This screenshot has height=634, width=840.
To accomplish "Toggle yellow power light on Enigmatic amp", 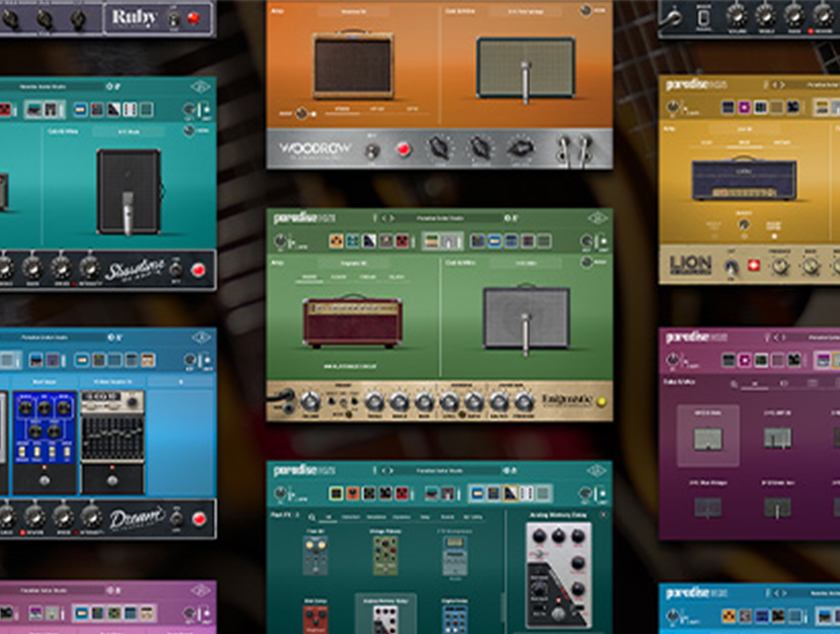I will click(601, 401).
